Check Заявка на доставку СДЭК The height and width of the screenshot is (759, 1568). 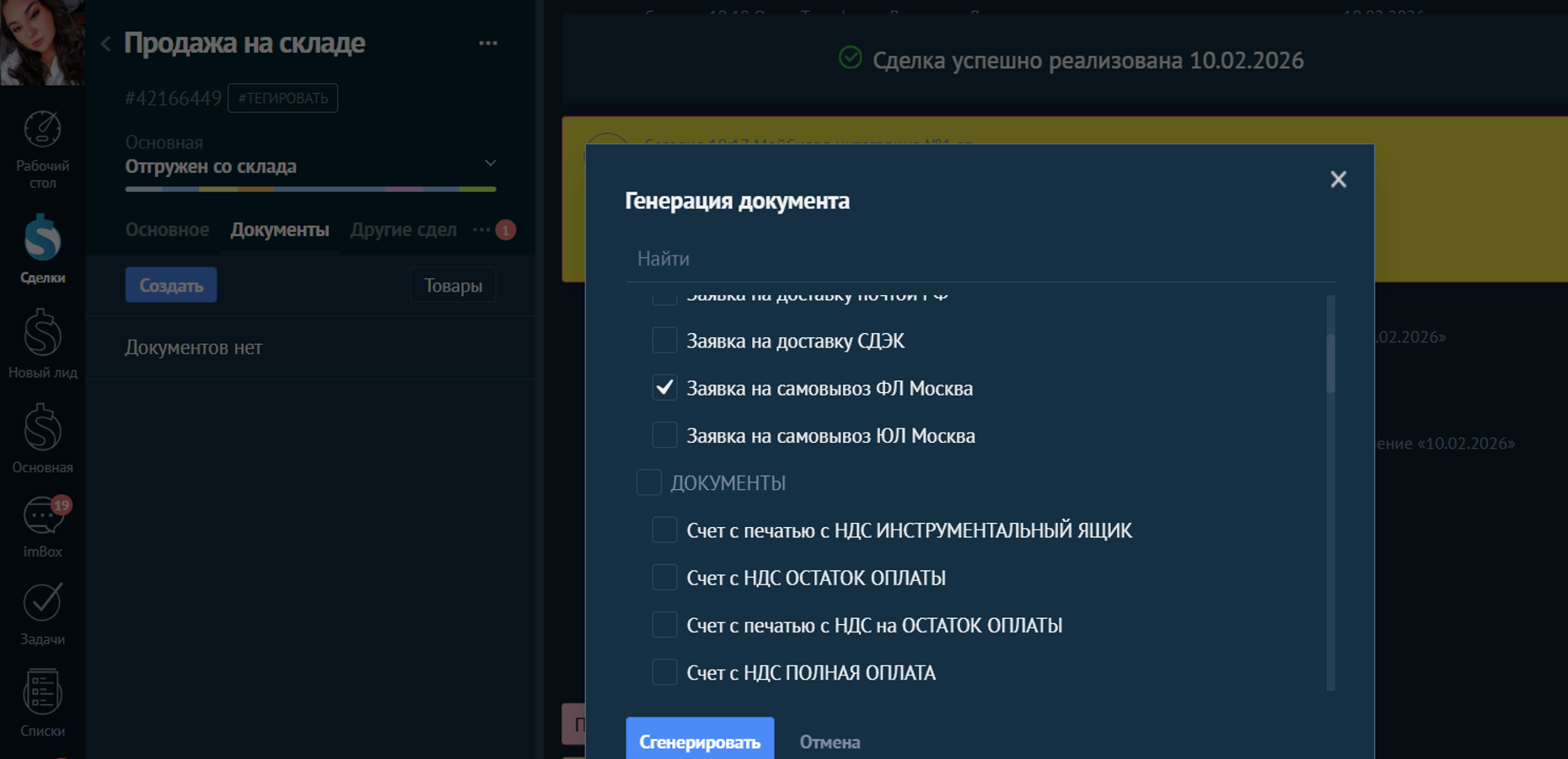[x=664, y=341]
